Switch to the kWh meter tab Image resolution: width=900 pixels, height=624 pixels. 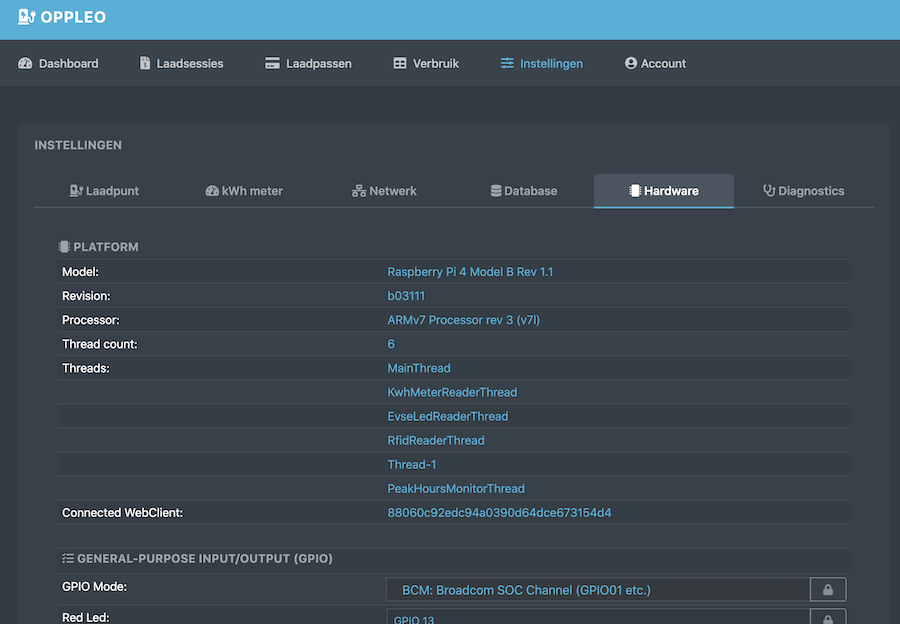tap(244, 191)
